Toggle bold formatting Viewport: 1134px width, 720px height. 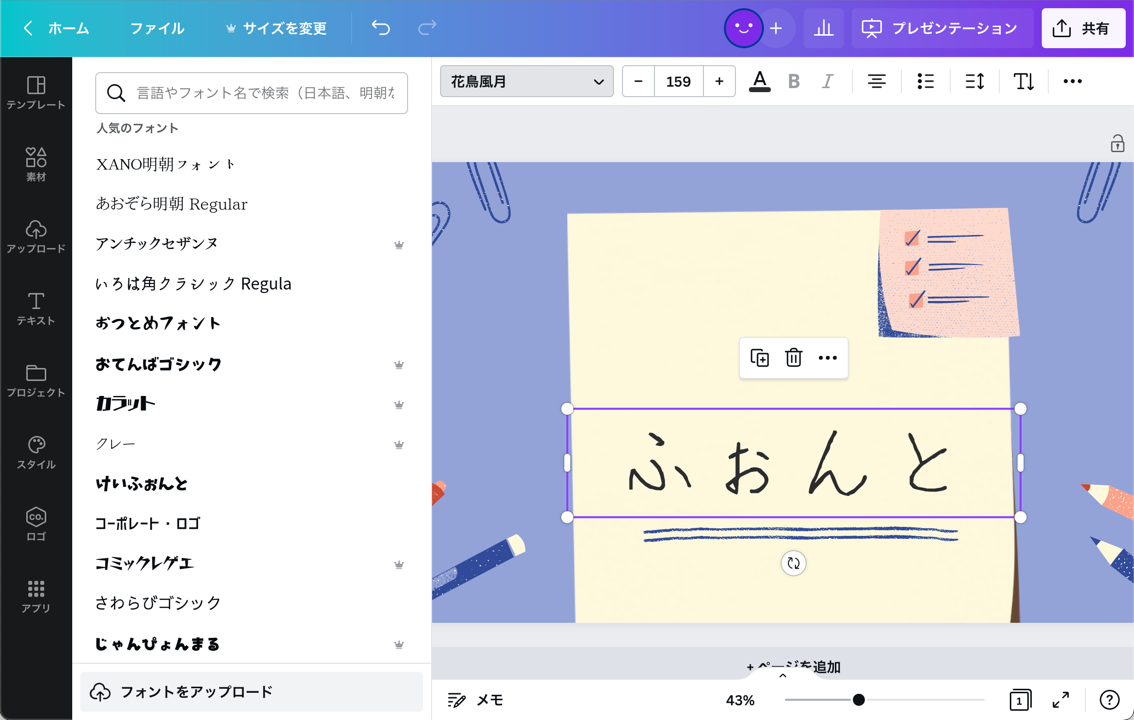[x=794, y=81]
